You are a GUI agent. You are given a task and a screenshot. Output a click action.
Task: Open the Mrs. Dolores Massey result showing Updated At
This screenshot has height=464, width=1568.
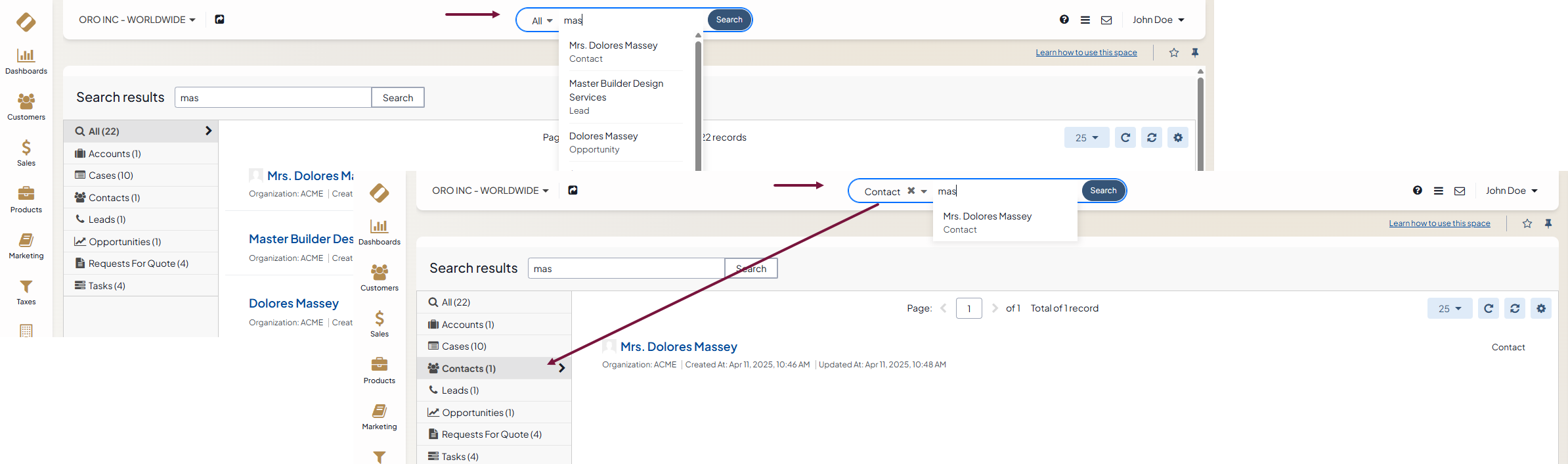[x=678, y=346]
